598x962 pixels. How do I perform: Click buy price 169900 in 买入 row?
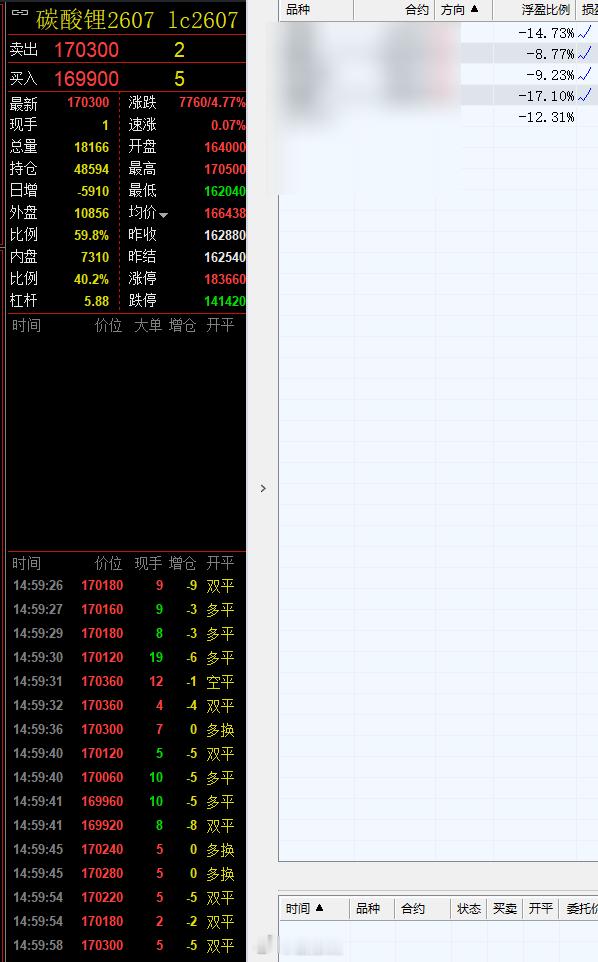[86, 79]
